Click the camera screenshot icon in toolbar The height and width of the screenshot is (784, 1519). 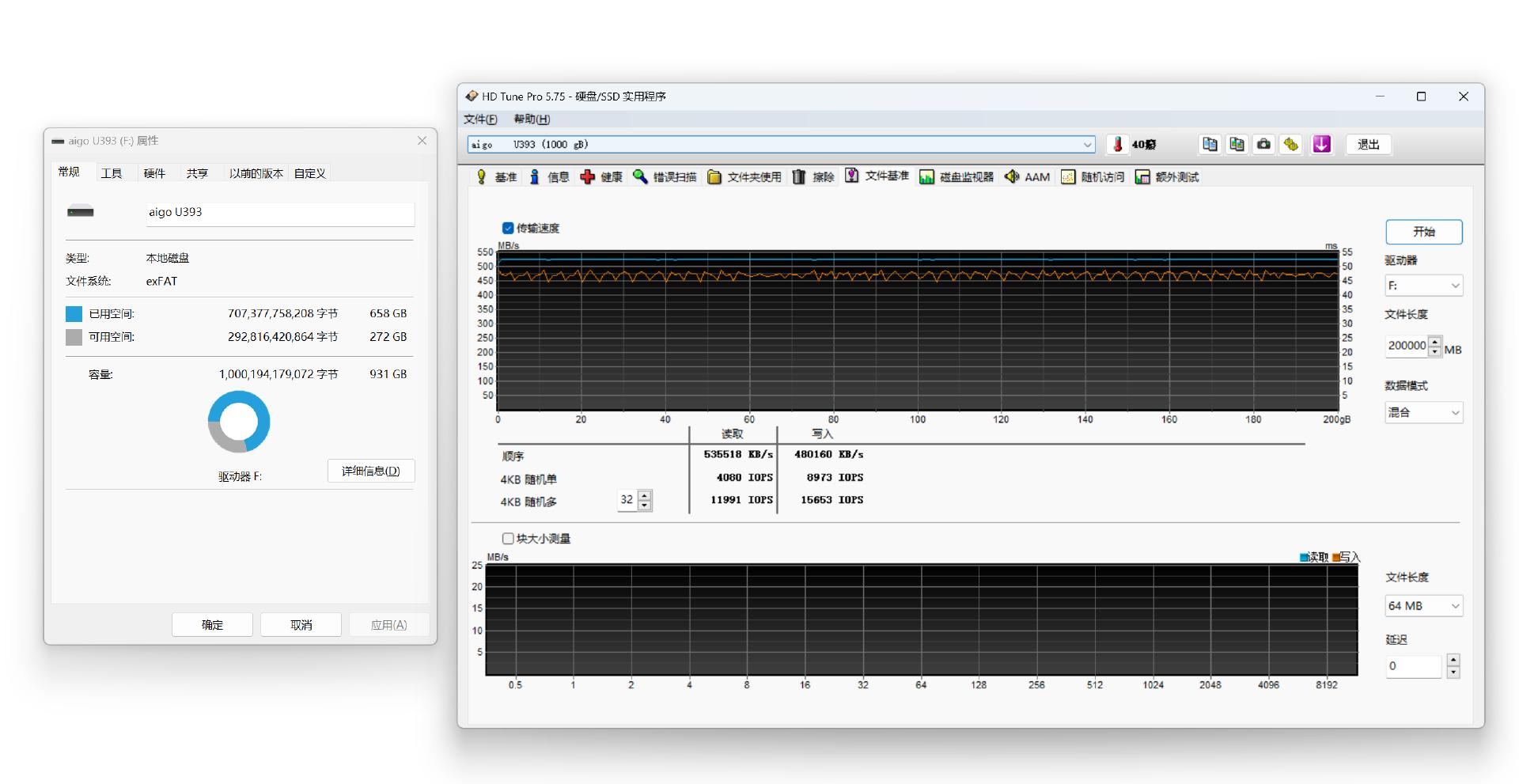click(x=1263, y=144)
